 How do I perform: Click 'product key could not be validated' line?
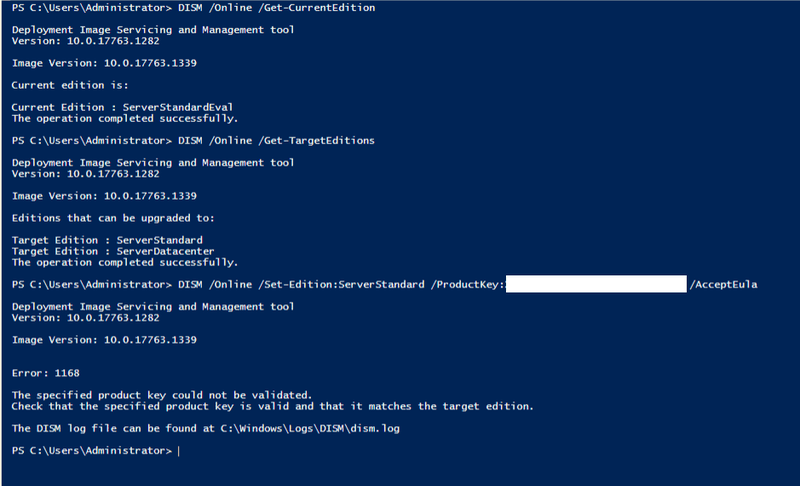click(162, 395)
